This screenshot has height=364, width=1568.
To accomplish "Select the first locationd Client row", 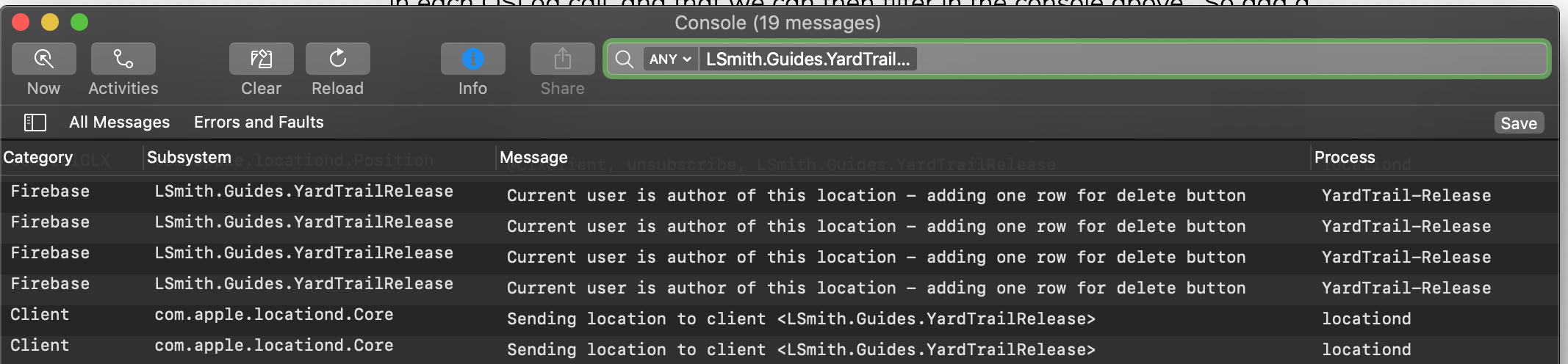I will pos(780,318).
